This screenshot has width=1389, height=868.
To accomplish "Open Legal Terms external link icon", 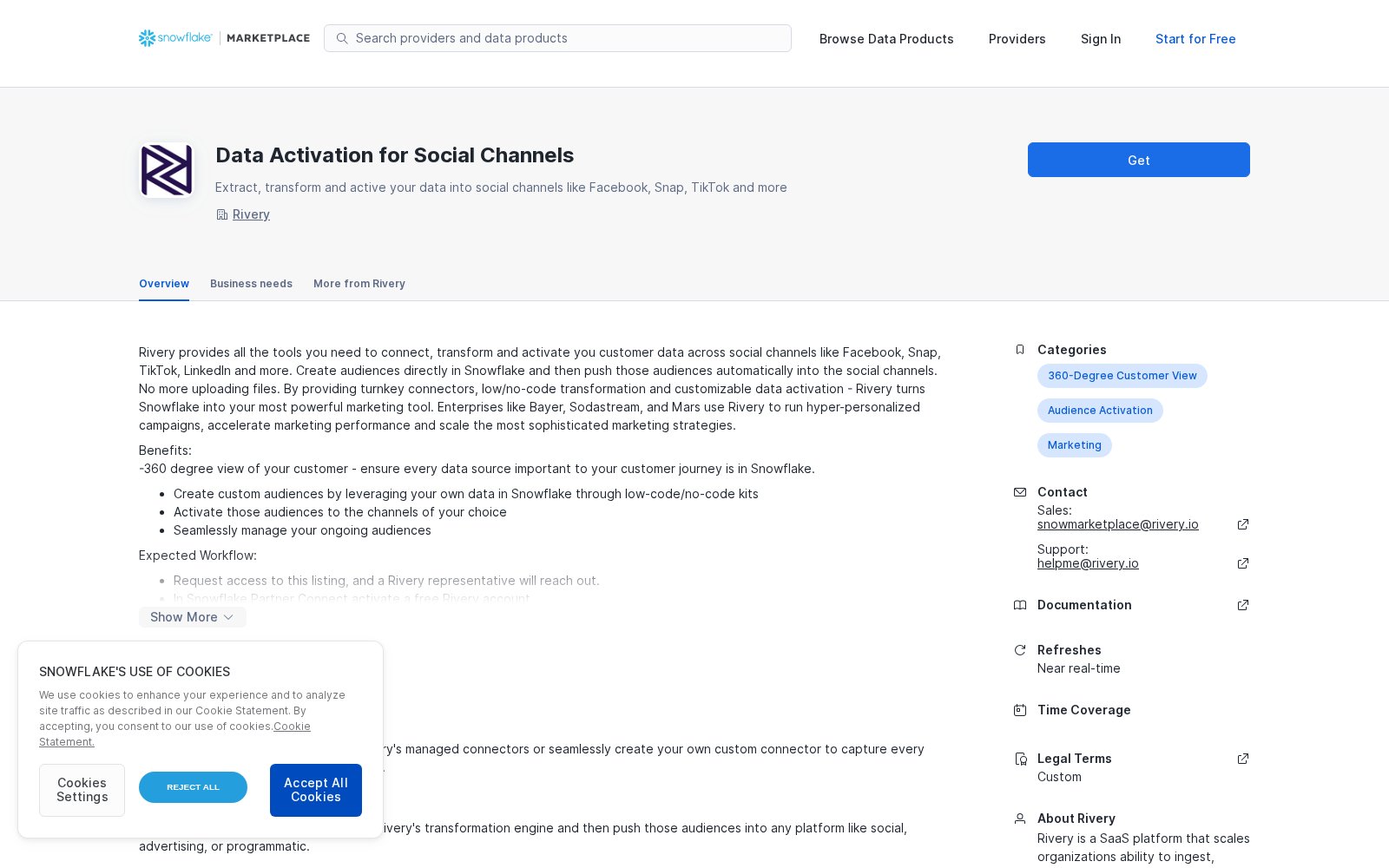I will tap(1243, 759).
